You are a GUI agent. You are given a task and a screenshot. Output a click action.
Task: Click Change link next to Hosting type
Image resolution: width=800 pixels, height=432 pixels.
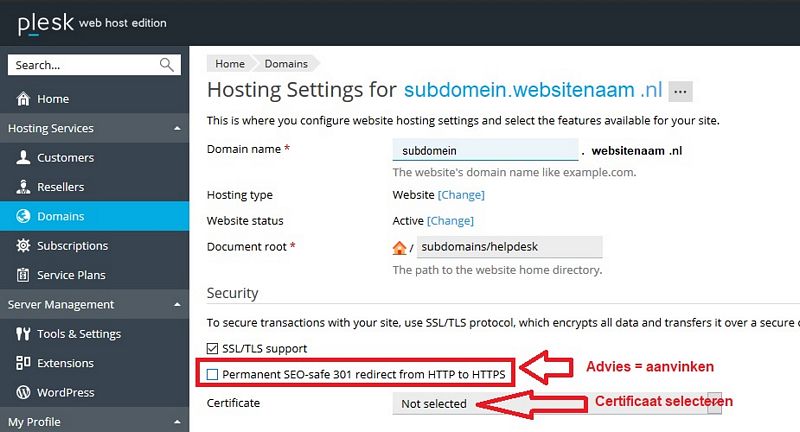pyautogui.click(x=461, y=195)
